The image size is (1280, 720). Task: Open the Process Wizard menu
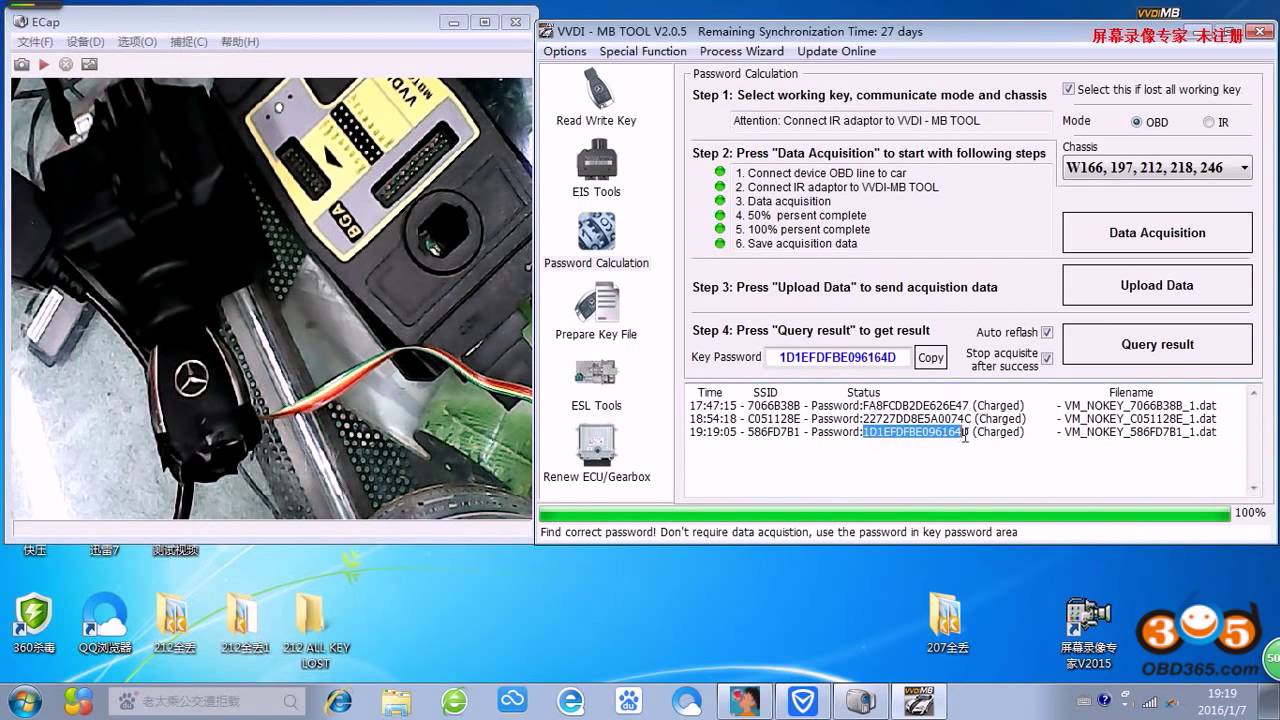(742, 51)
